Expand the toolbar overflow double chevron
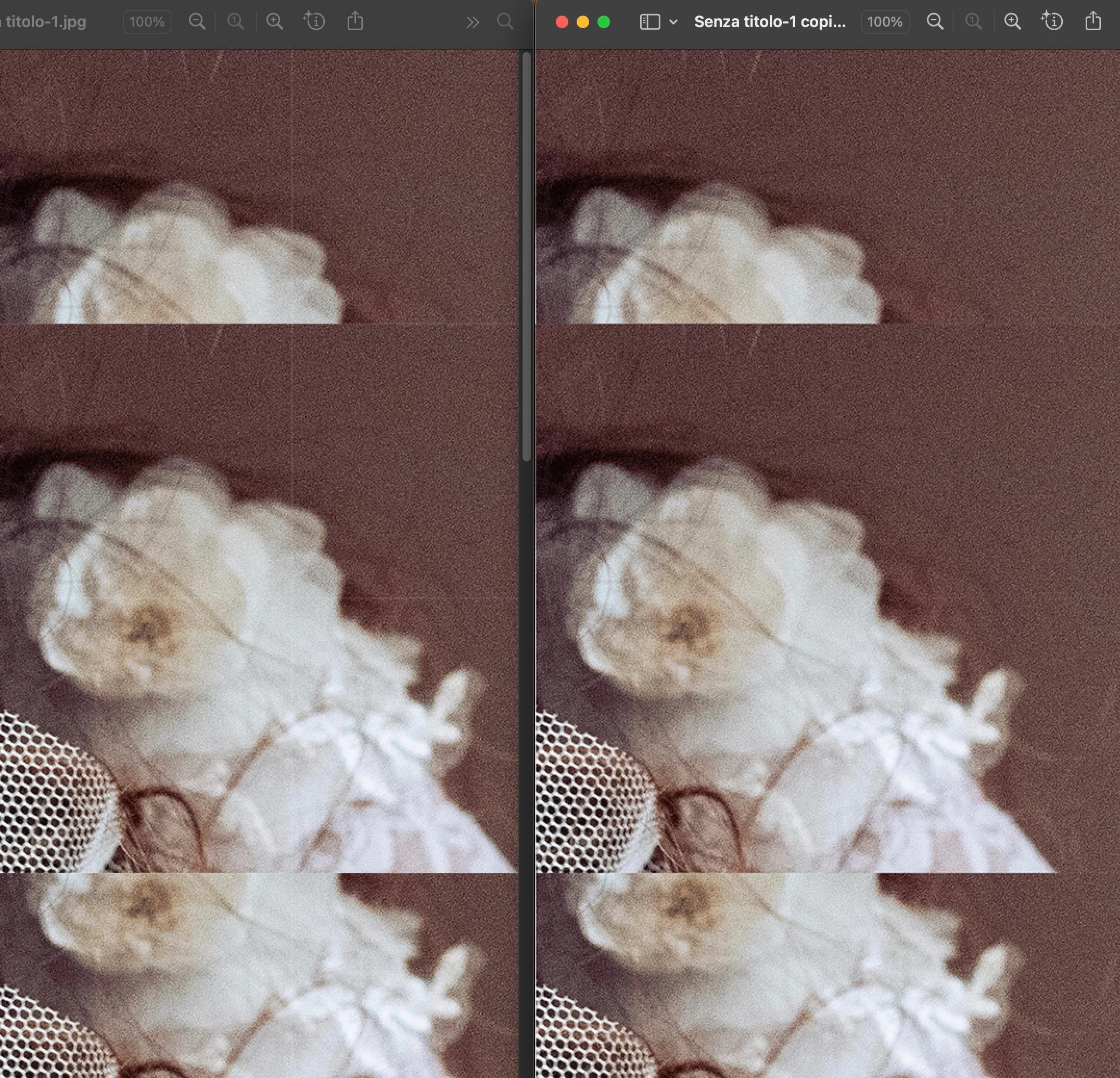This screenshot has width=1120, height=1078. coord(472,22)
